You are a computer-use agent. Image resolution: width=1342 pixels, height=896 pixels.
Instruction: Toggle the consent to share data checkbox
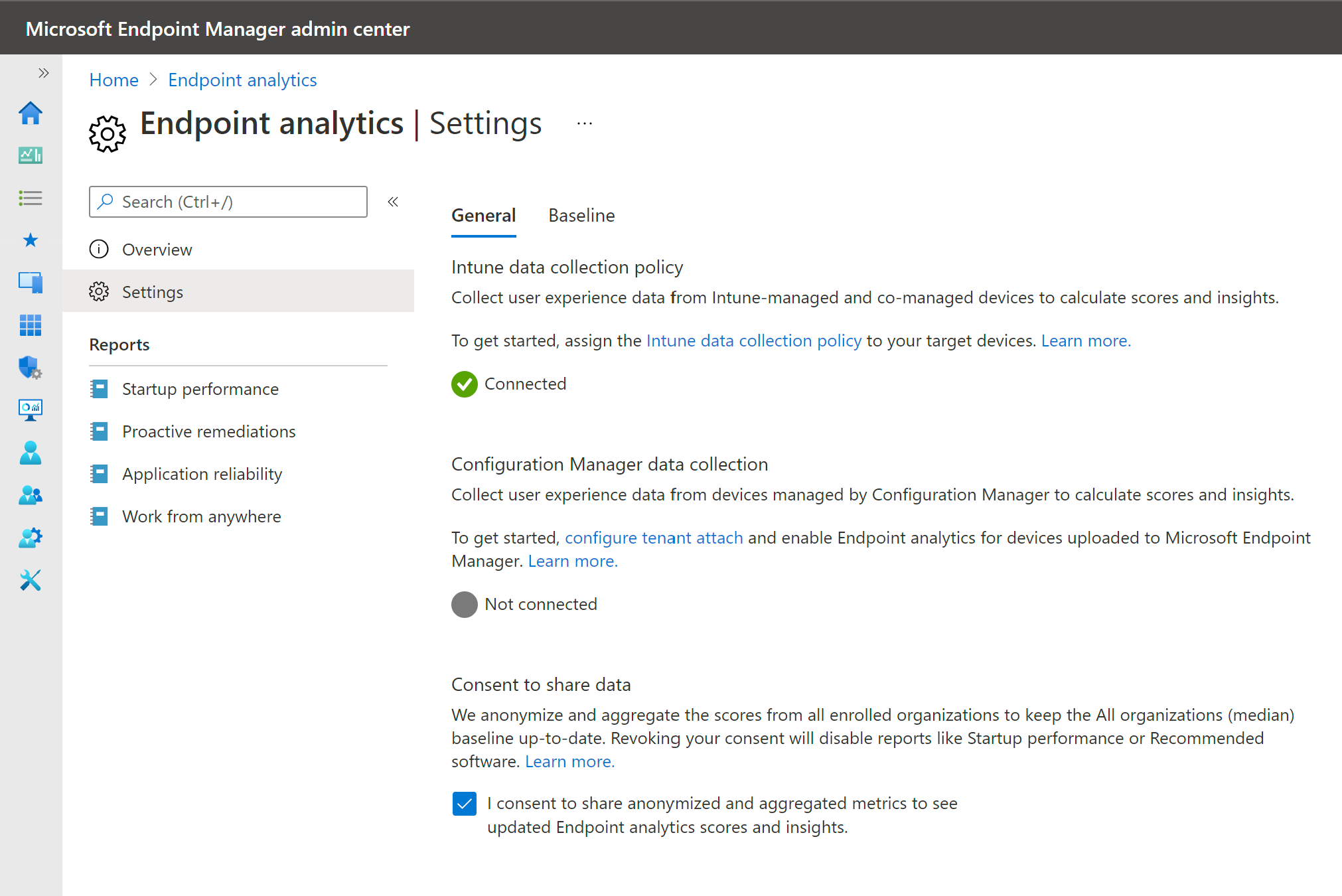pyautogui.click(x=465, y=804)
